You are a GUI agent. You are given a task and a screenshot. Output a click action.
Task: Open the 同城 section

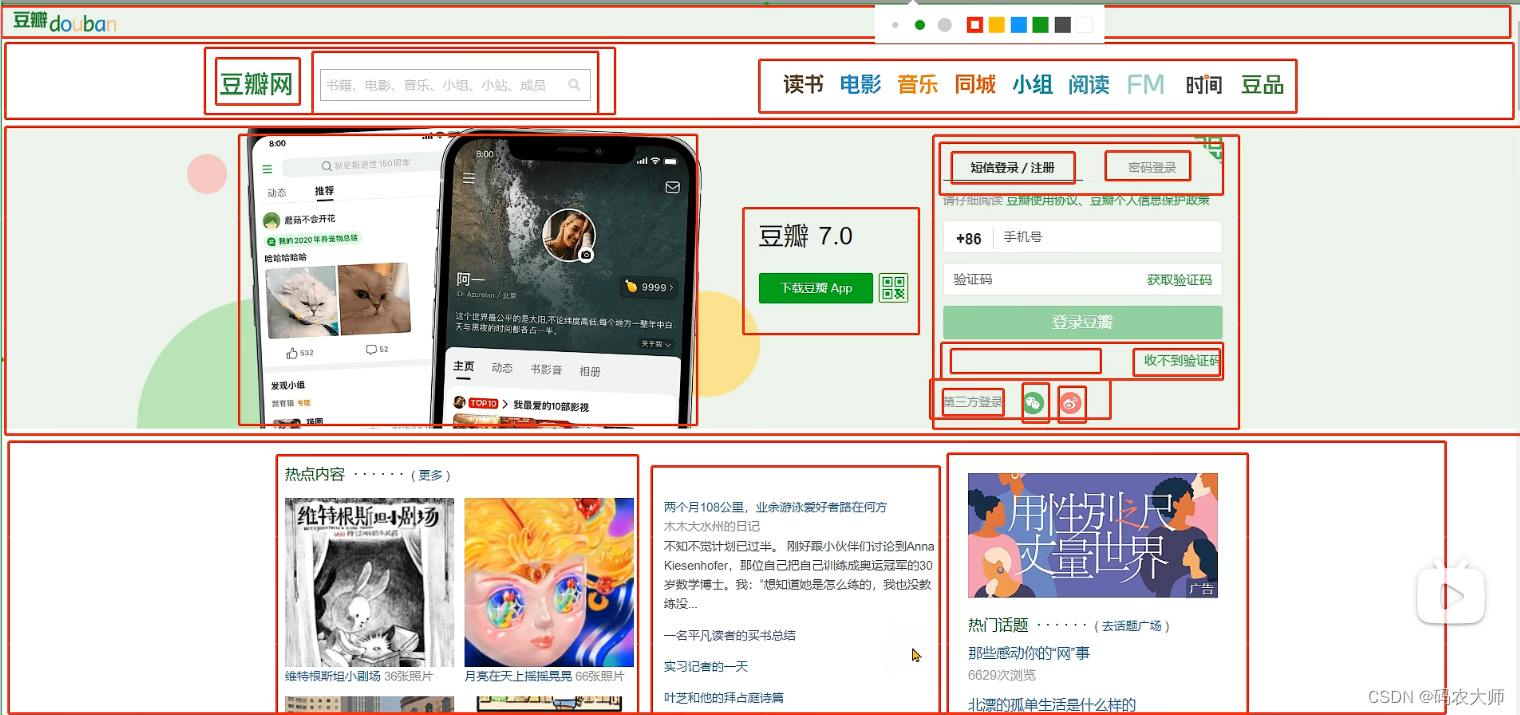(975, 85)
